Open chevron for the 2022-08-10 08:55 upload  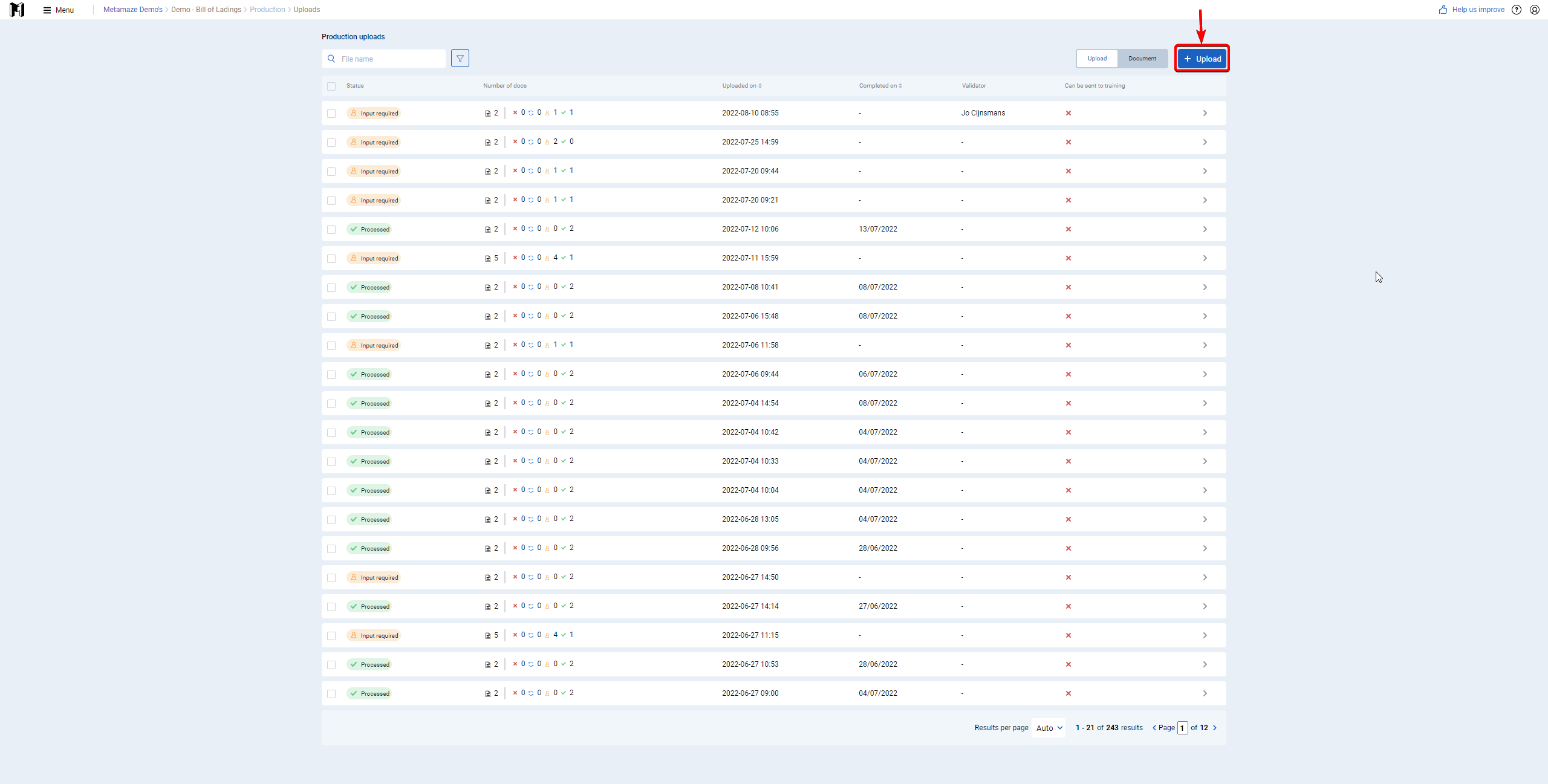(1205, 113)
